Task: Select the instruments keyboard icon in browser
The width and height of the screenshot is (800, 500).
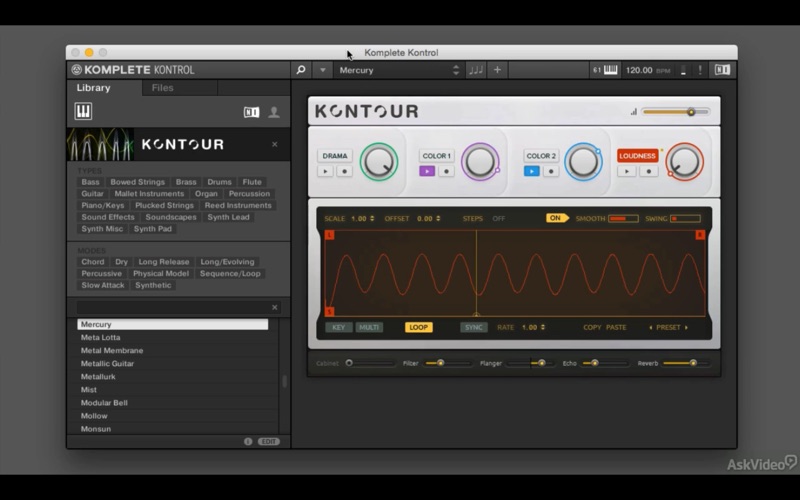Action: pyautogui.click(x=83, y=111)
